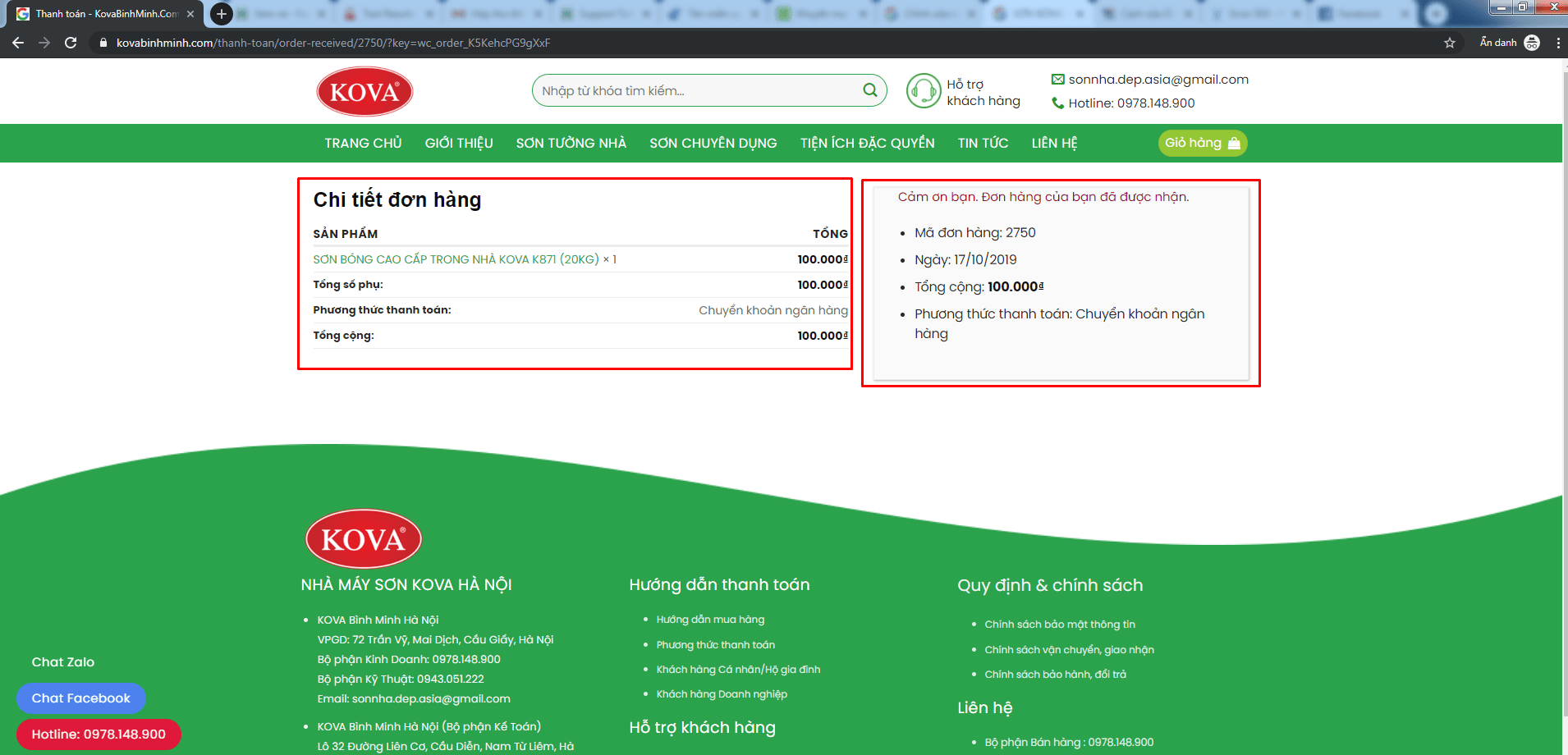
Task: Click inside the search input field
Action: click(698, 90)
